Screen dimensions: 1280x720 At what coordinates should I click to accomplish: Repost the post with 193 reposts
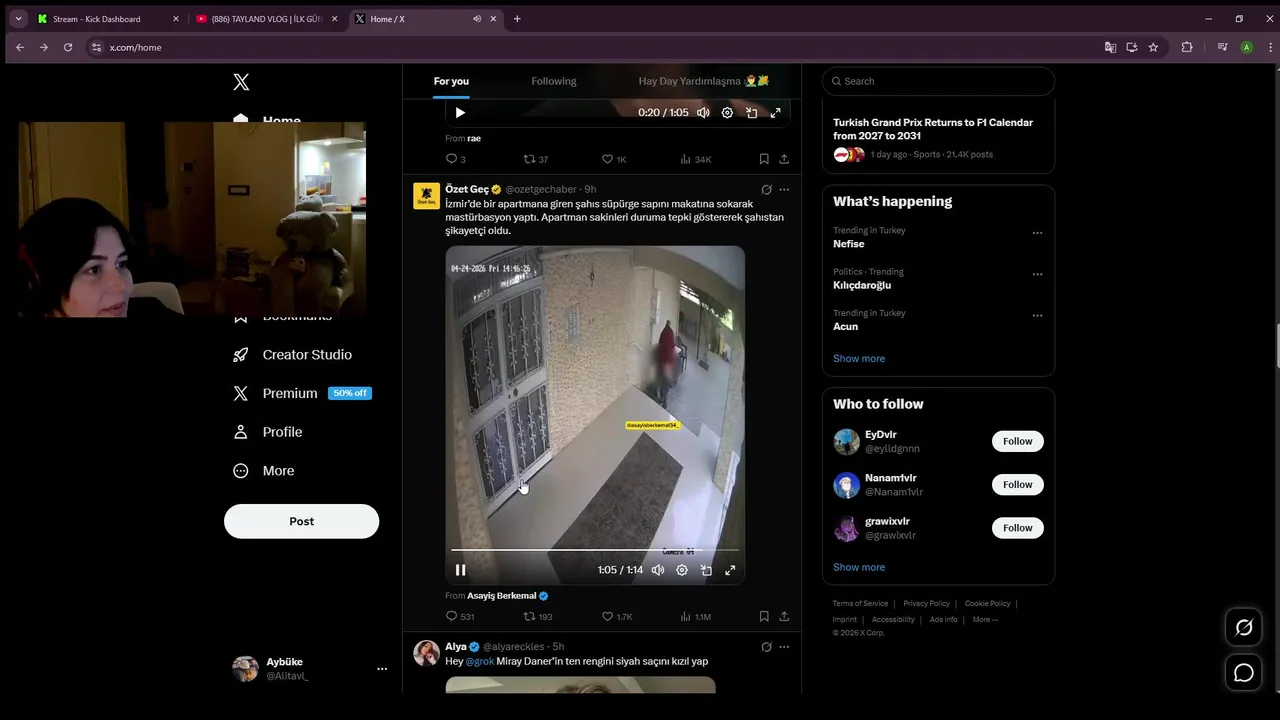point(538,617)
